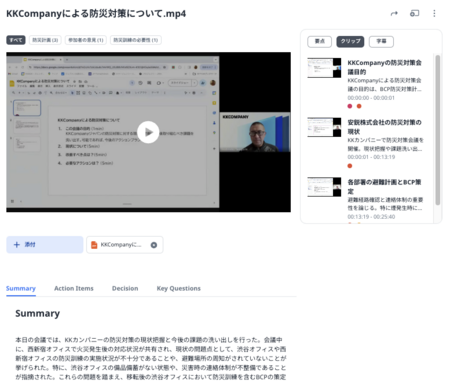
Task: Select the すべて filter tag
Action: tap(16, 40)
